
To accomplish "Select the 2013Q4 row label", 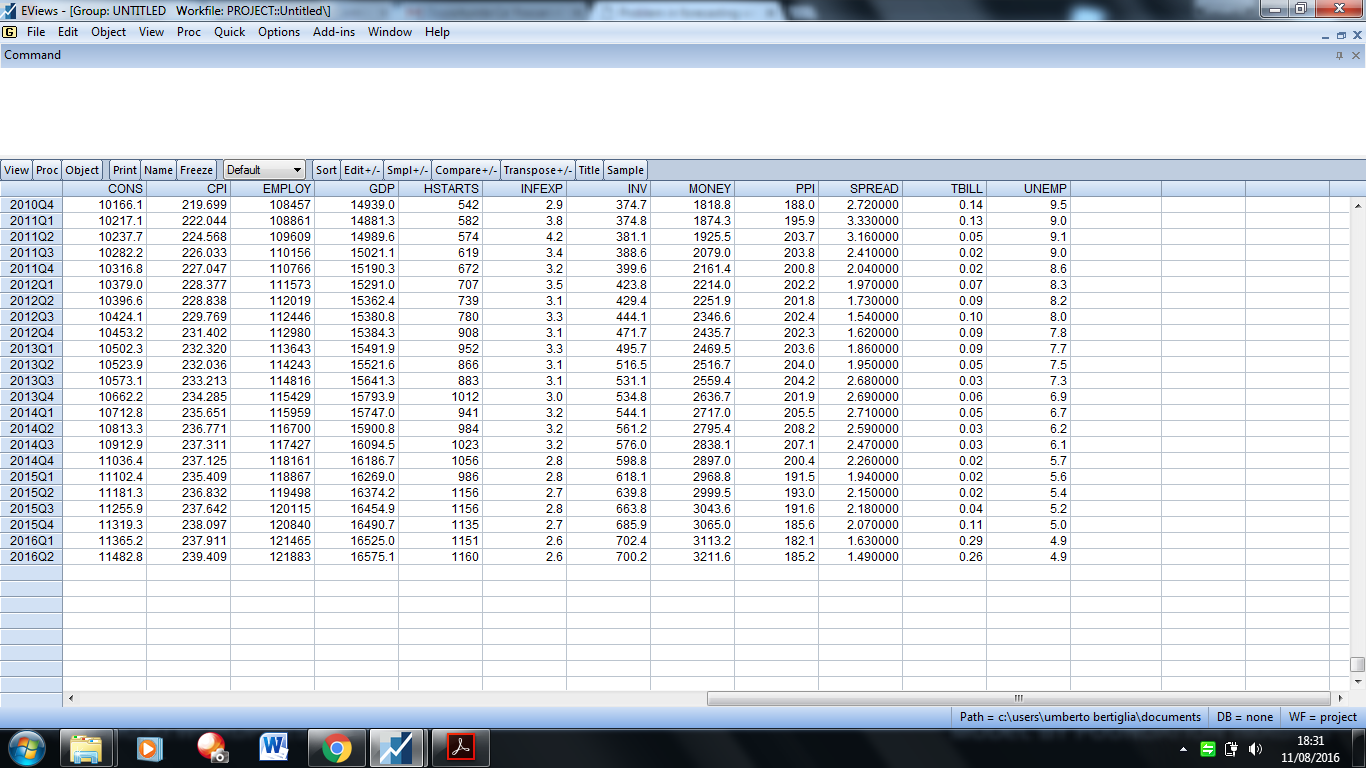I will click(31, 397).
